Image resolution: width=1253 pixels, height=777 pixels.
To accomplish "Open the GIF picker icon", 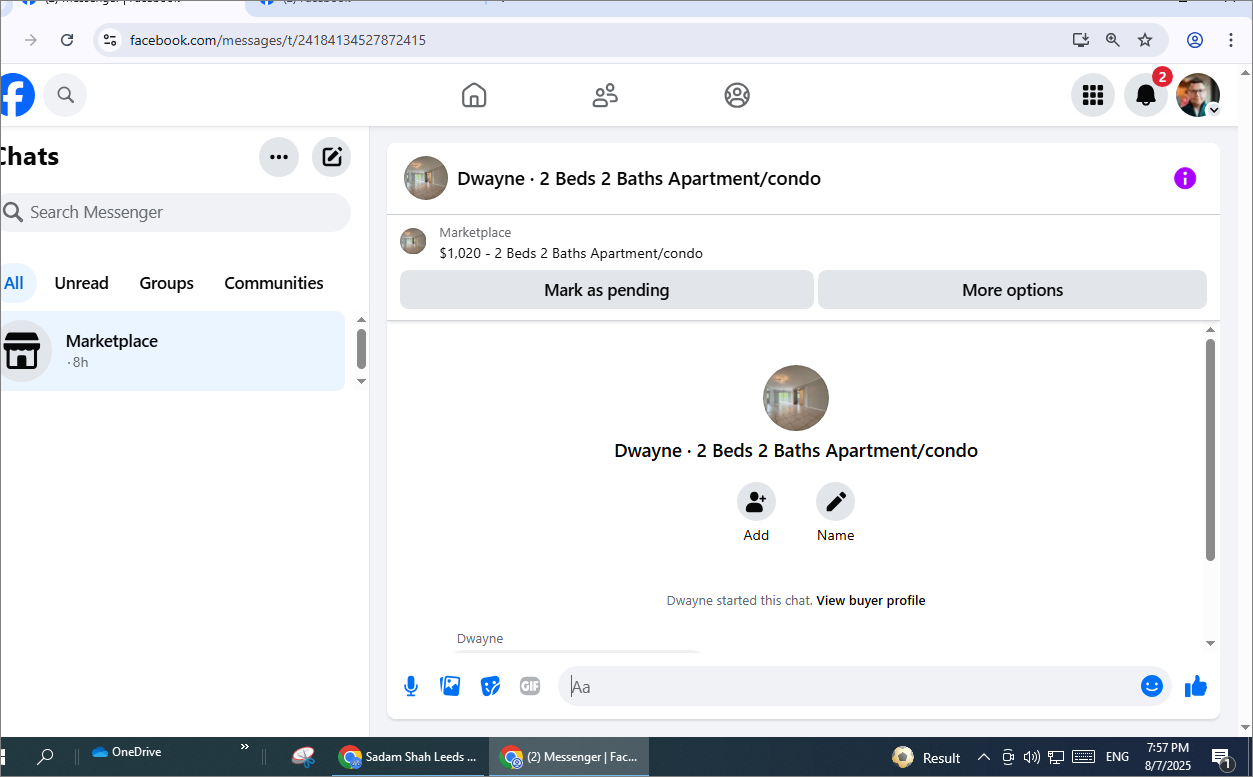I will tap(530, 686).
